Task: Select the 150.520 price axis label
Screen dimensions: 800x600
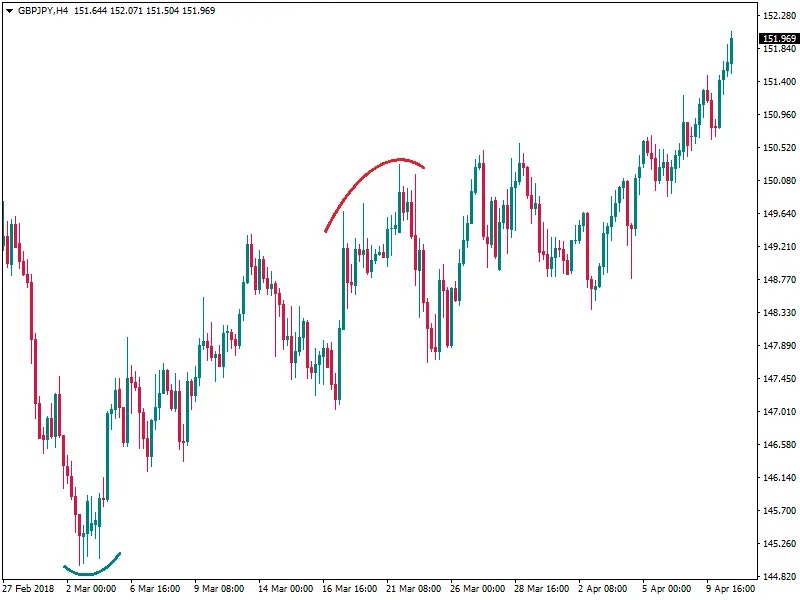Action: coord(779,148)
